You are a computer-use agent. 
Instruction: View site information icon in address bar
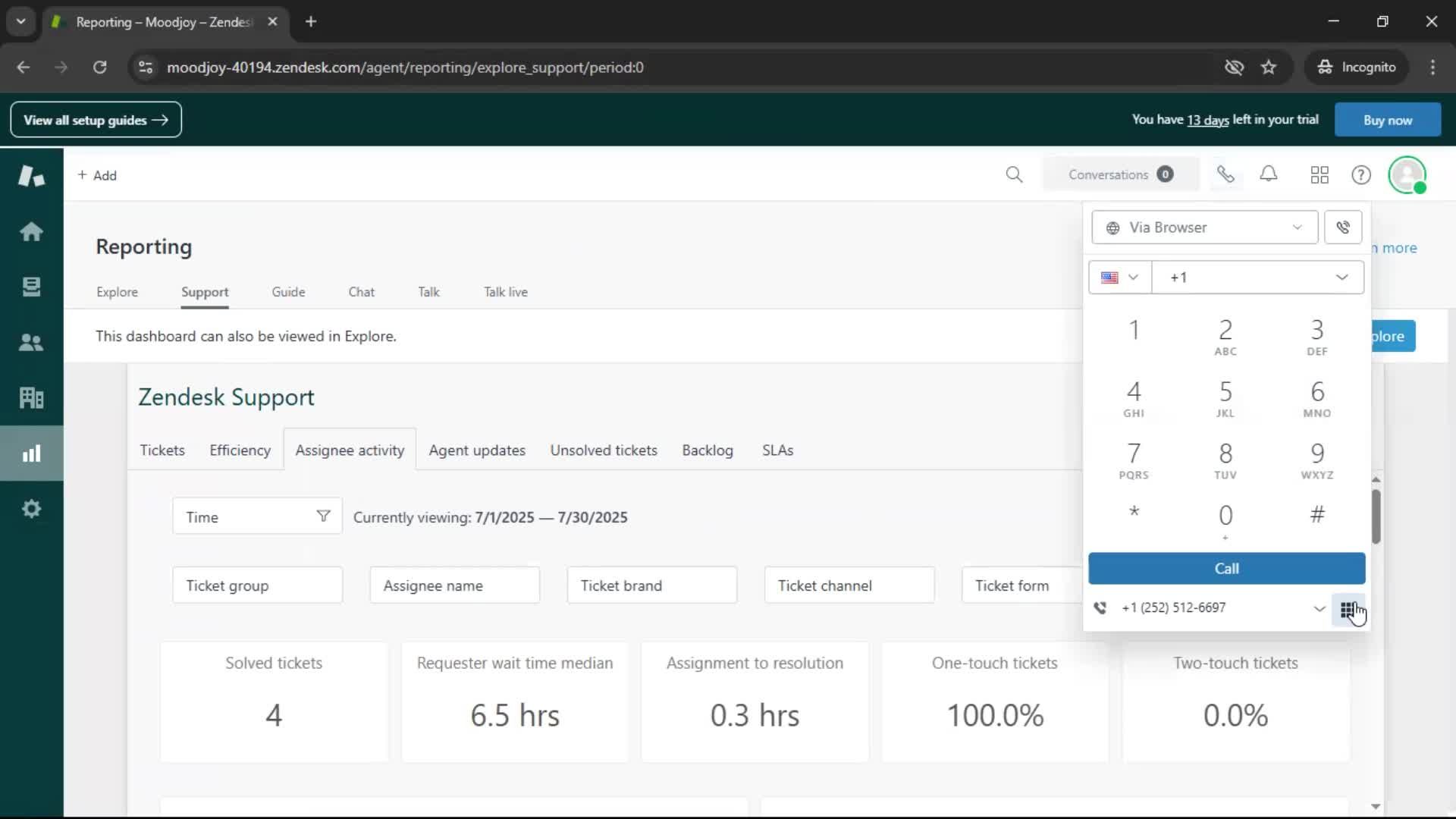[x=146, y=67]
